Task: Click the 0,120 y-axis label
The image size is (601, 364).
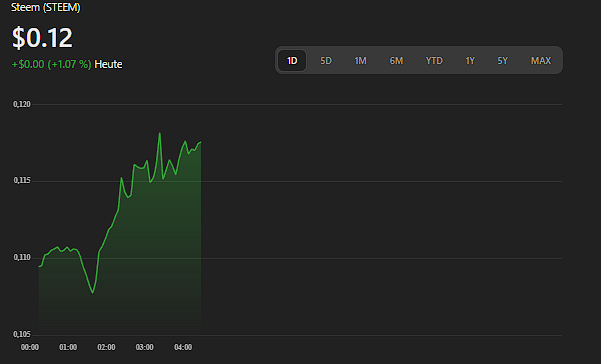Action: (x=22, y=104)
